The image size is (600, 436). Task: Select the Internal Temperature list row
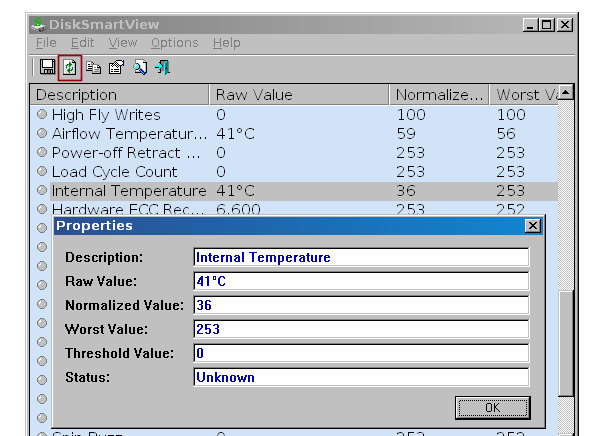(294, 191)
